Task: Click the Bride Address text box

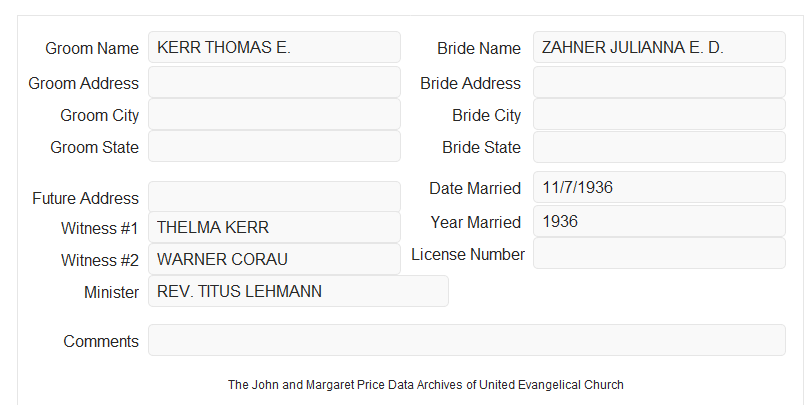Action: click(x=659, y=82)
